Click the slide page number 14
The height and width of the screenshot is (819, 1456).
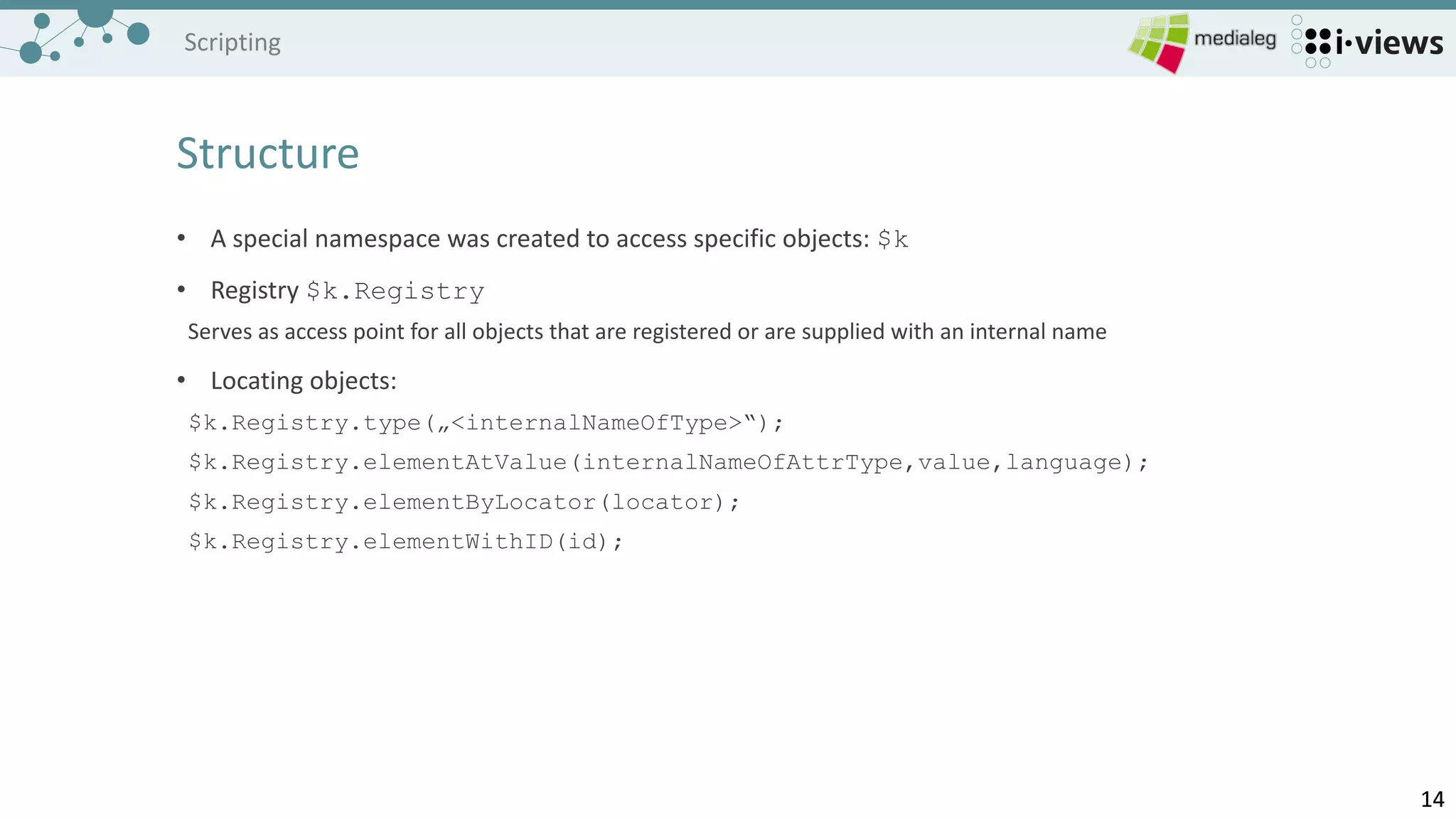[1432, 799]
